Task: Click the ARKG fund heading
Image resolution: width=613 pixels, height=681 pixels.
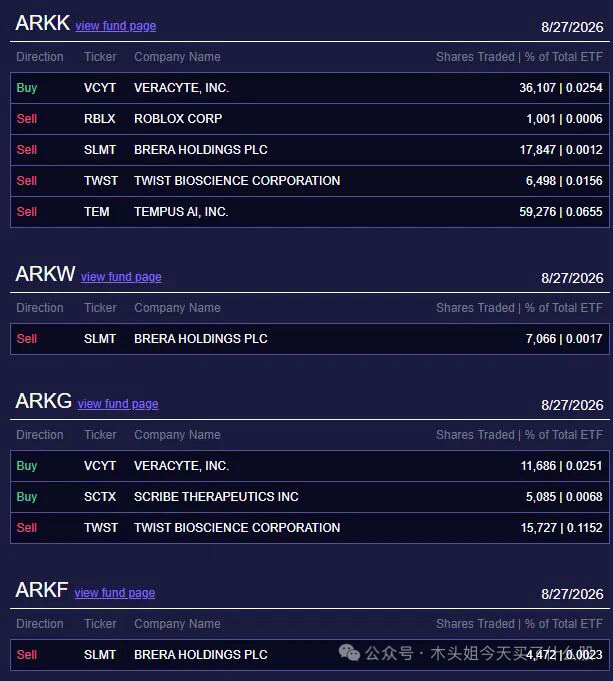Action: [x=43, y=401]
